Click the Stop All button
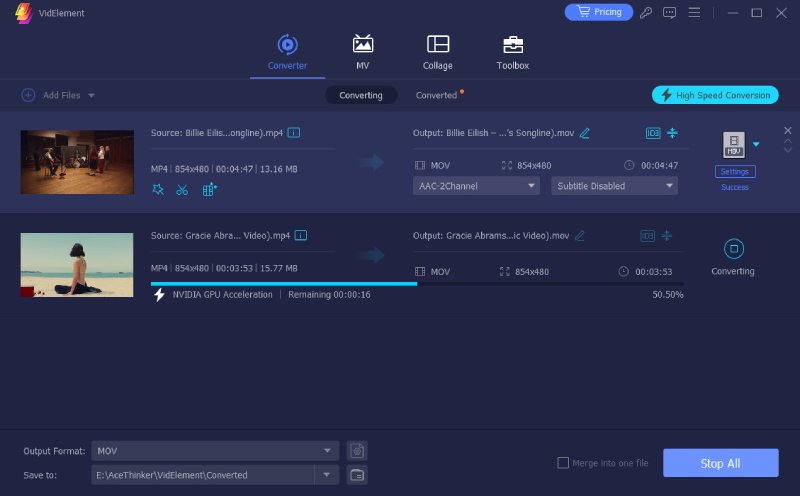Image resolution: width=800 pixels, height=496 pixels. point(720,463)
